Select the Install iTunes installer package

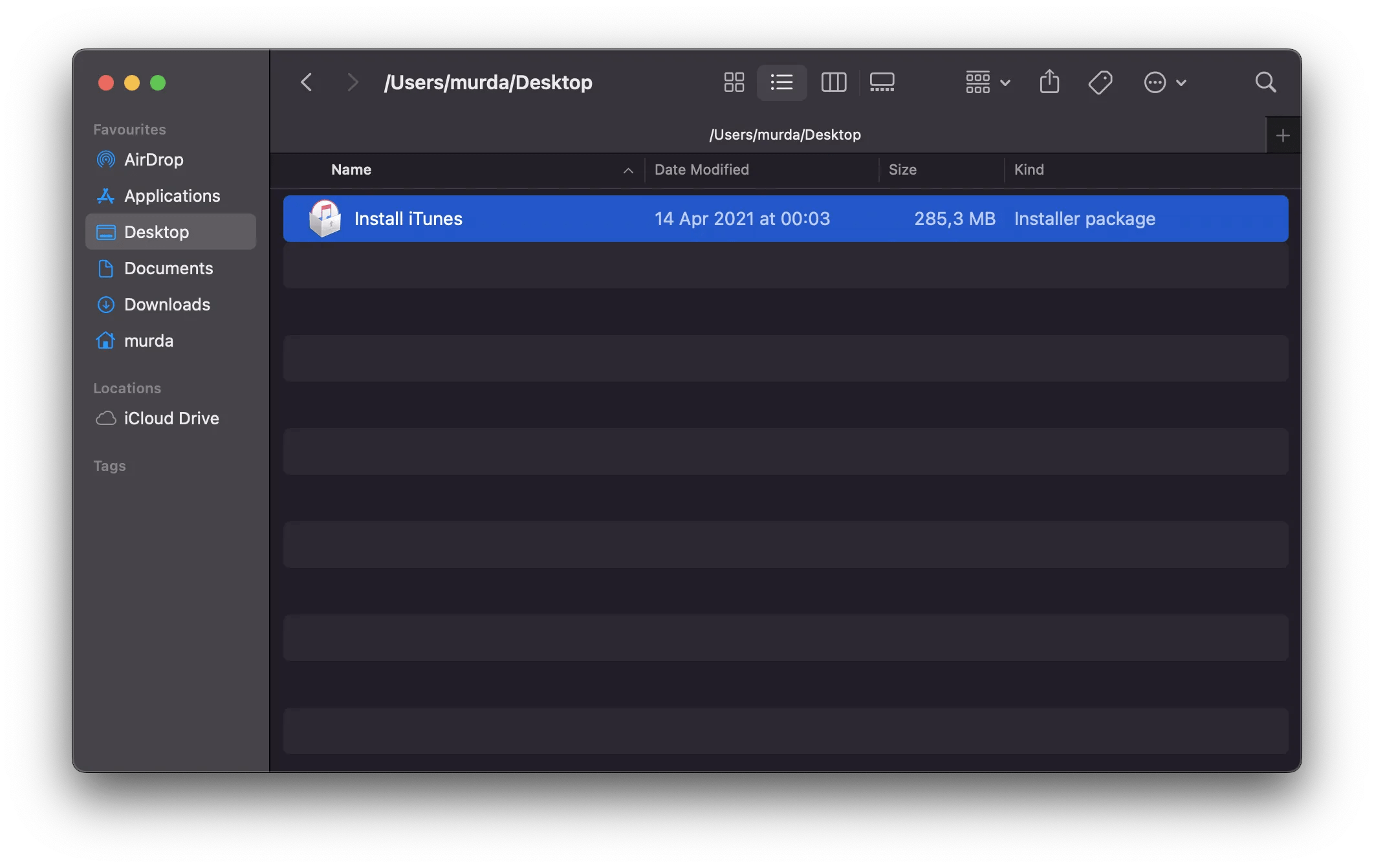click(408, 219)
